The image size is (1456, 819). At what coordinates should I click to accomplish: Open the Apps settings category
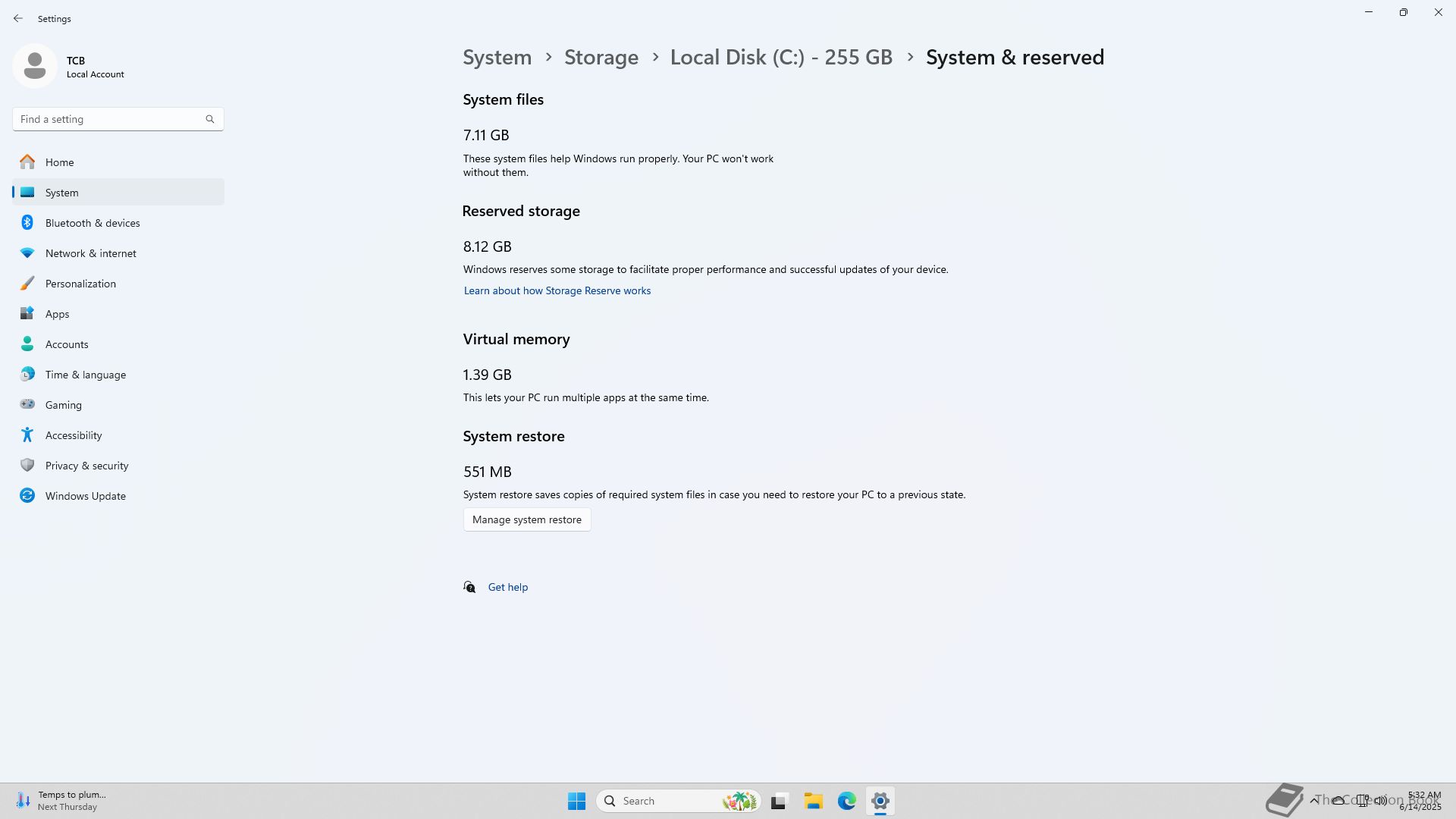point(57,314)
